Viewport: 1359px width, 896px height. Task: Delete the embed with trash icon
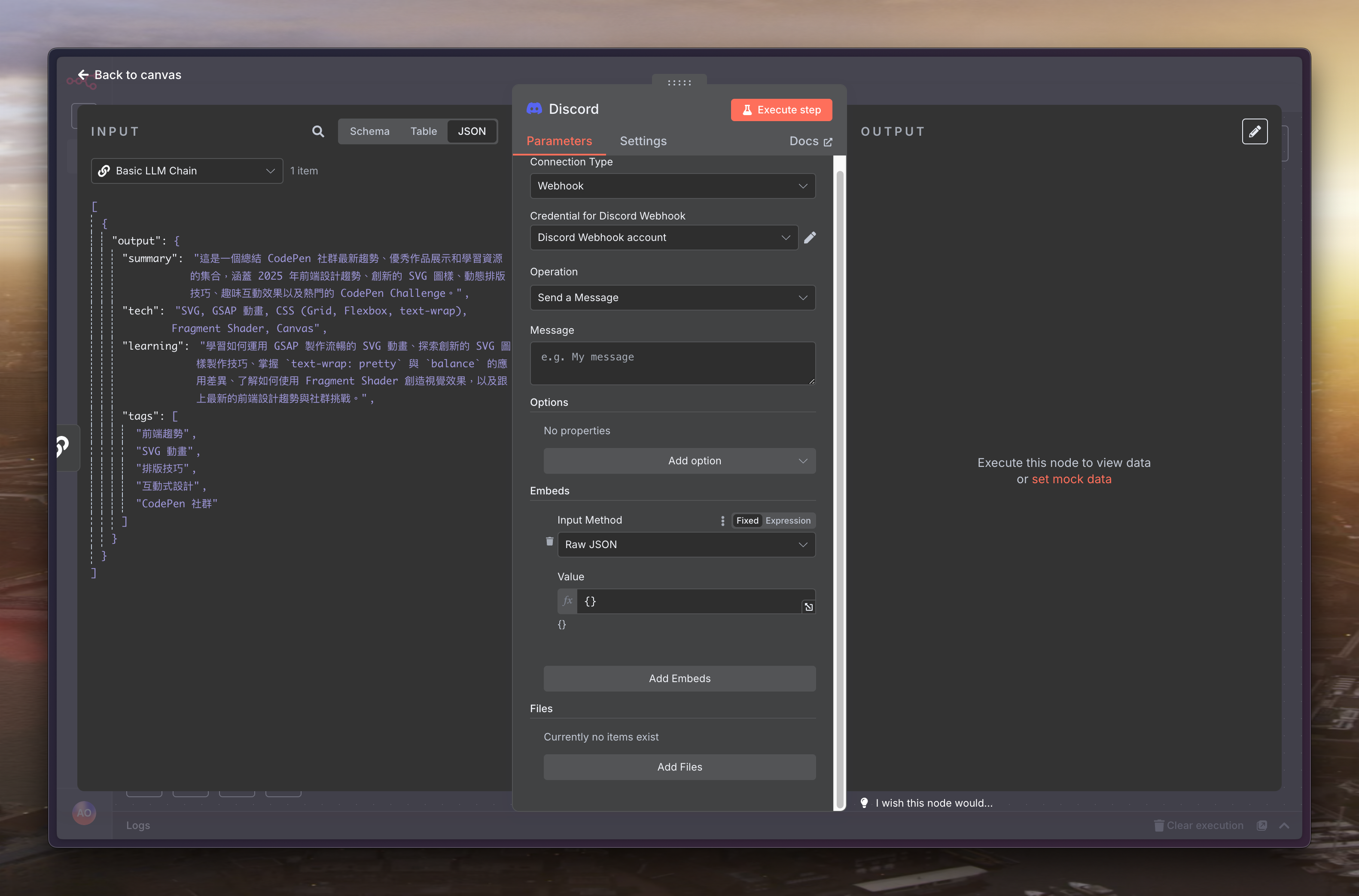549,541
